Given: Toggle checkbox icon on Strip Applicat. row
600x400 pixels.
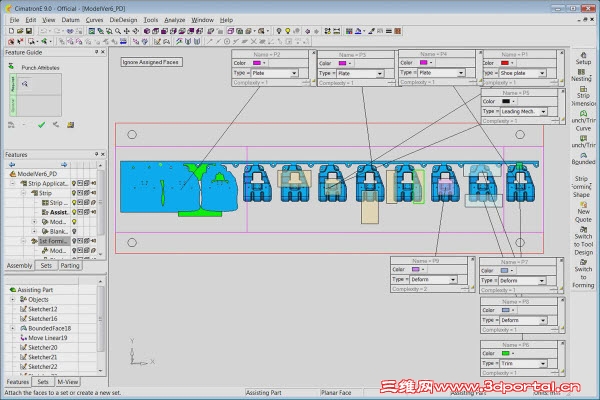Looking at the screenshot, I should pyautogui.click(x=80, y=183).
